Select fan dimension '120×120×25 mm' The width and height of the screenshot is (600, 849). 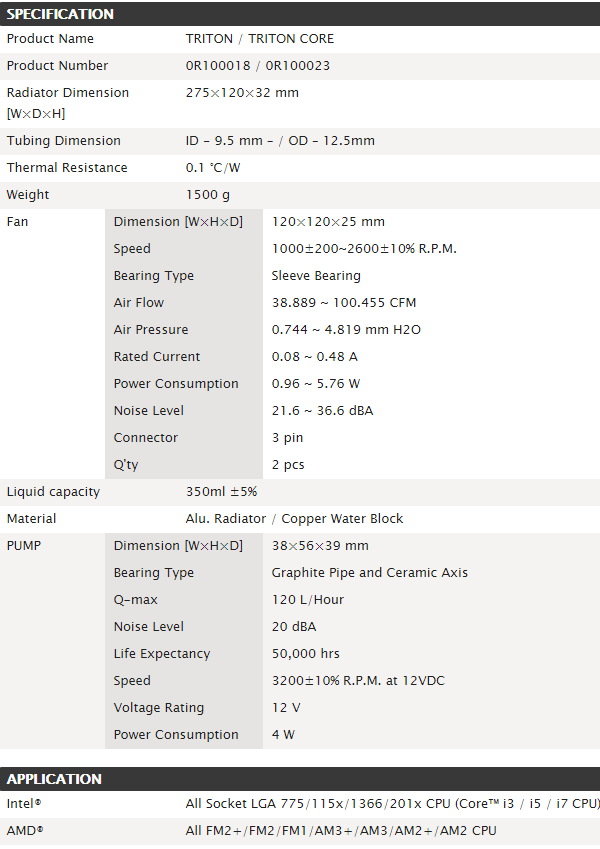tap(328, 222)
